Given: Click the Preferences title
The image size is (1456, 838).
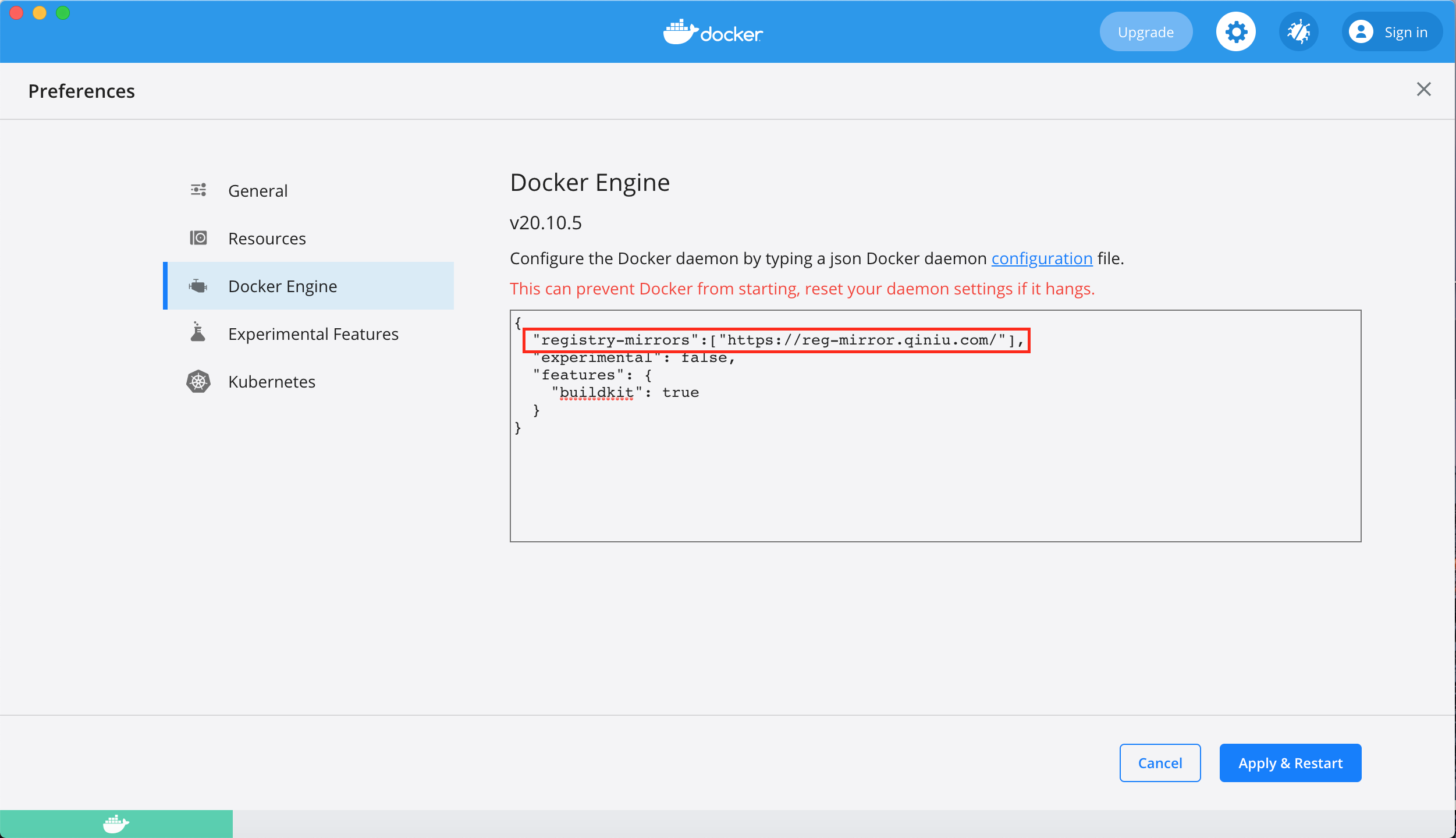Looking at the screenshot, I should click(81, 91).
